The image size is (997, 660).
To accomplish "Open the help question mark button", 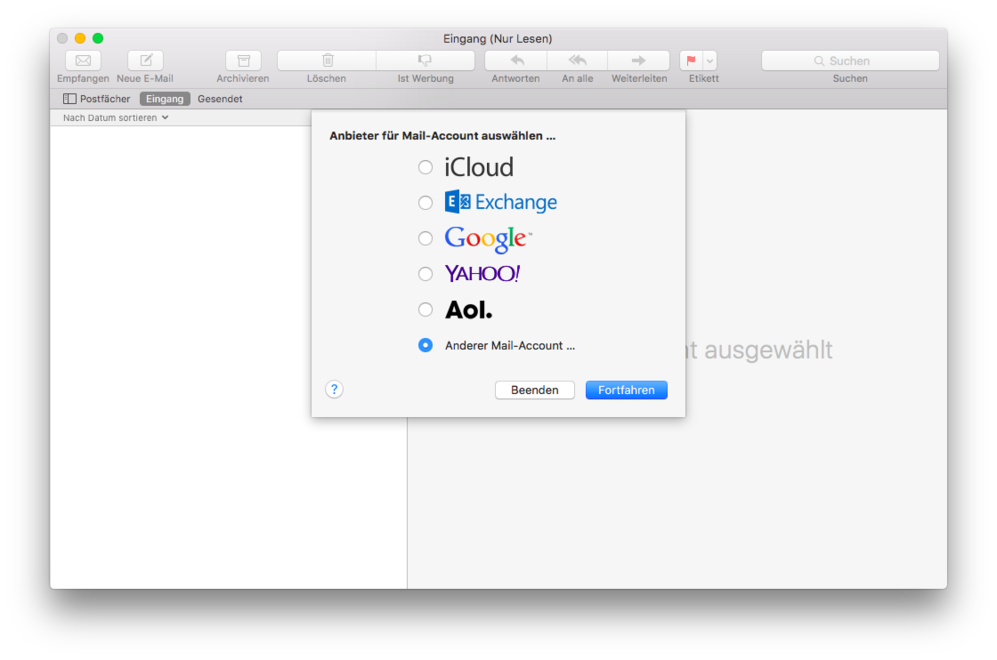I will click(334, 389).
